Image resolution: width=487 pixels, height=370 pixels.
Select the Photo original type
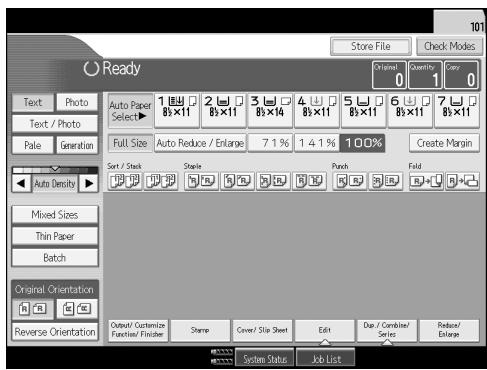tap(77, 102)
